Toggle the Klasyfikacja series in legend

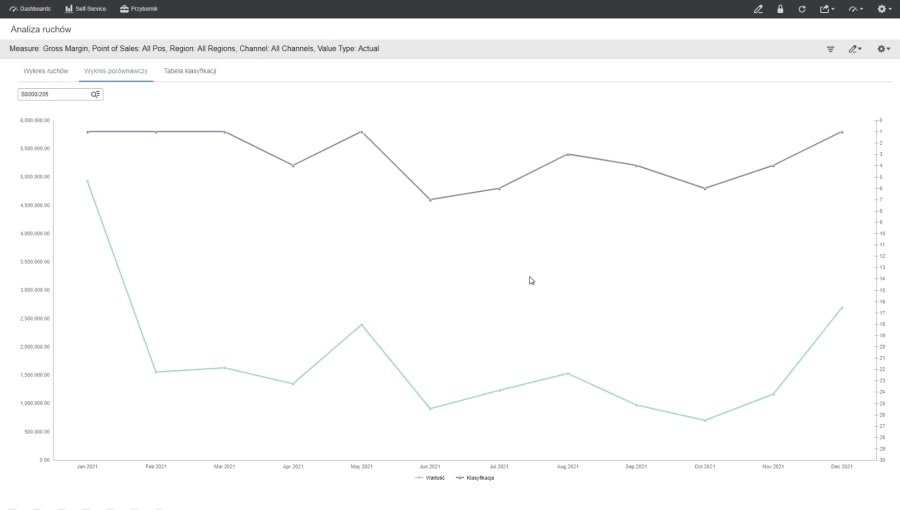point(475,478)
